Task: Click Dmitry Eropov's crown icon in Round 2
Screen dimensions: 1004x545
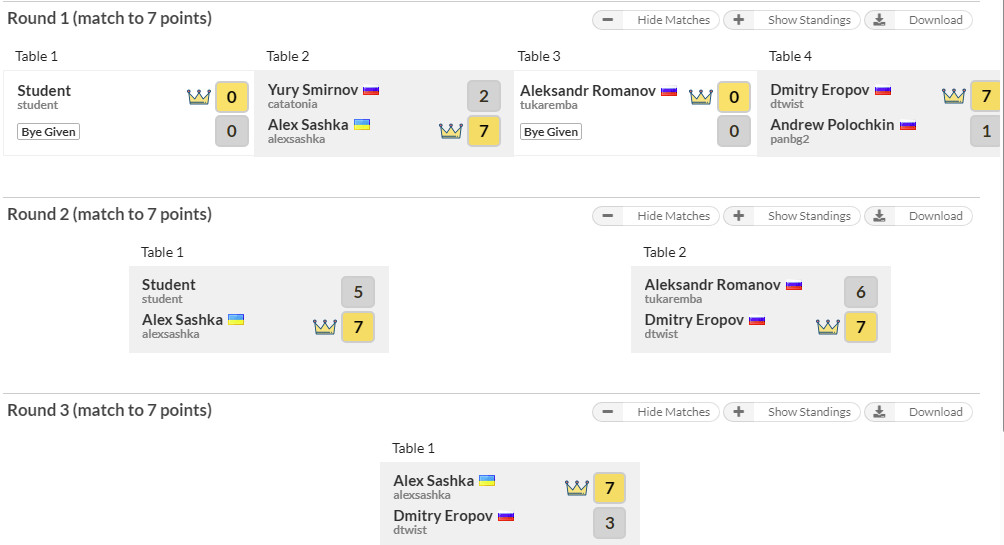Action: click(827, 327)
